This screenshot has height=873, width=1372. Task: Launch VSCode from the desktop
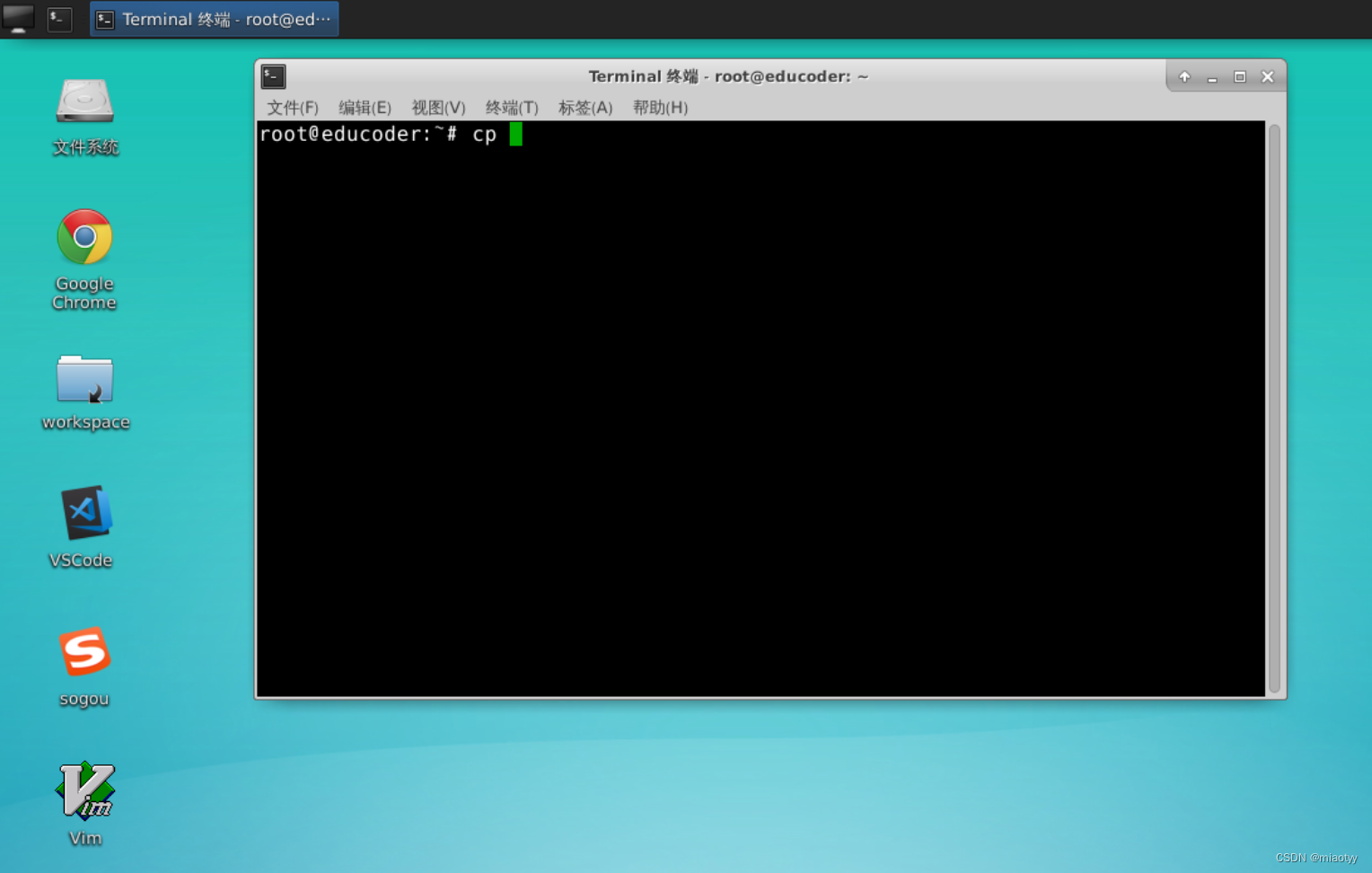(84, 527)
